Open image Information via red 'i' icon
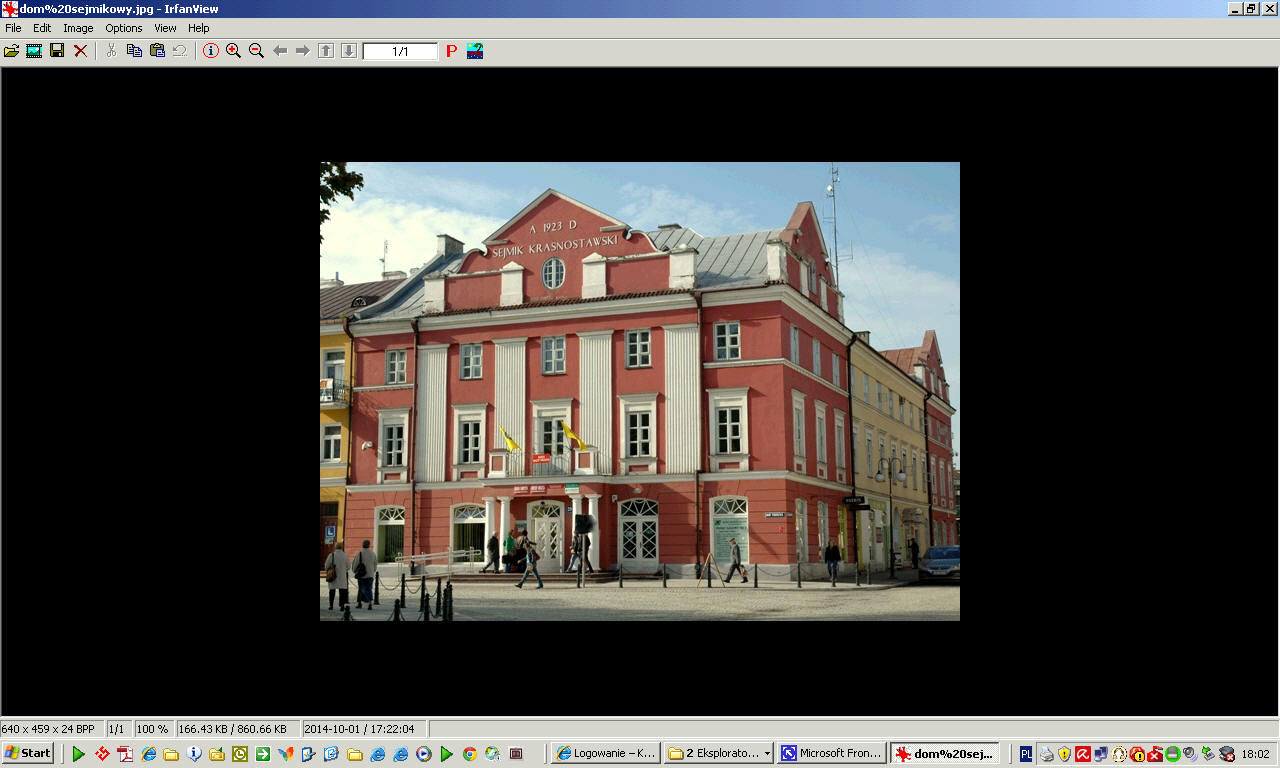Image resolution: width=1280 pixels, height=768 pixels. [x=211, y=51]
